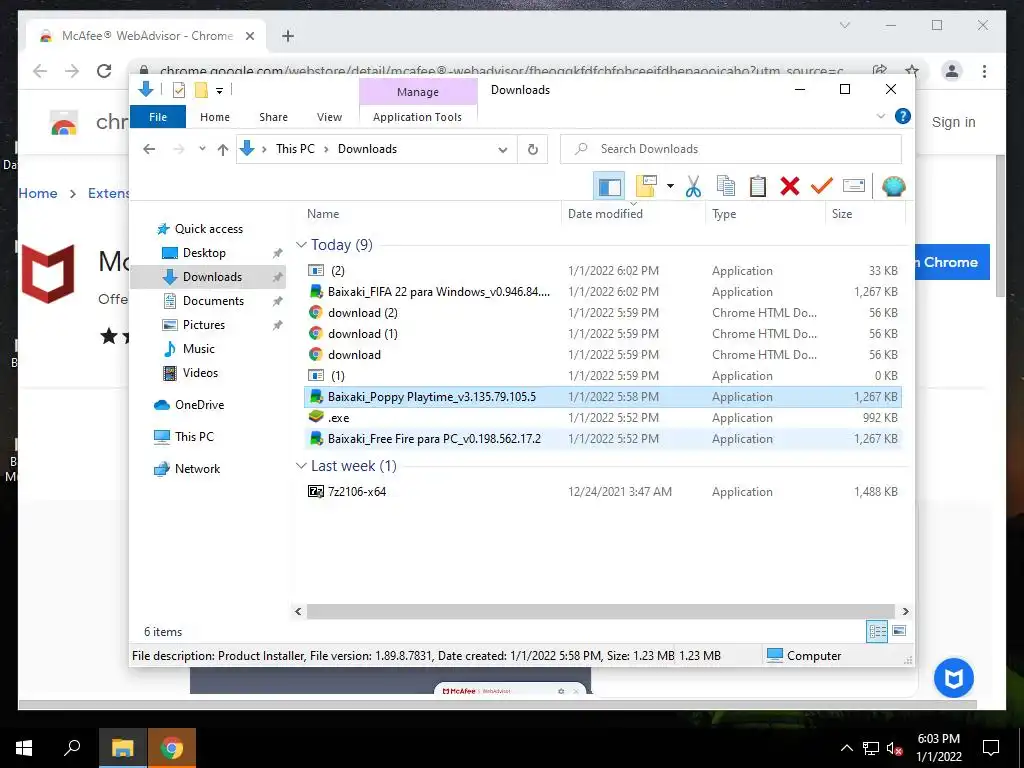The height and width of the screenshot is (768, 1024).
Task: Click the Search Downloads field
Action: tap(731, 149)
